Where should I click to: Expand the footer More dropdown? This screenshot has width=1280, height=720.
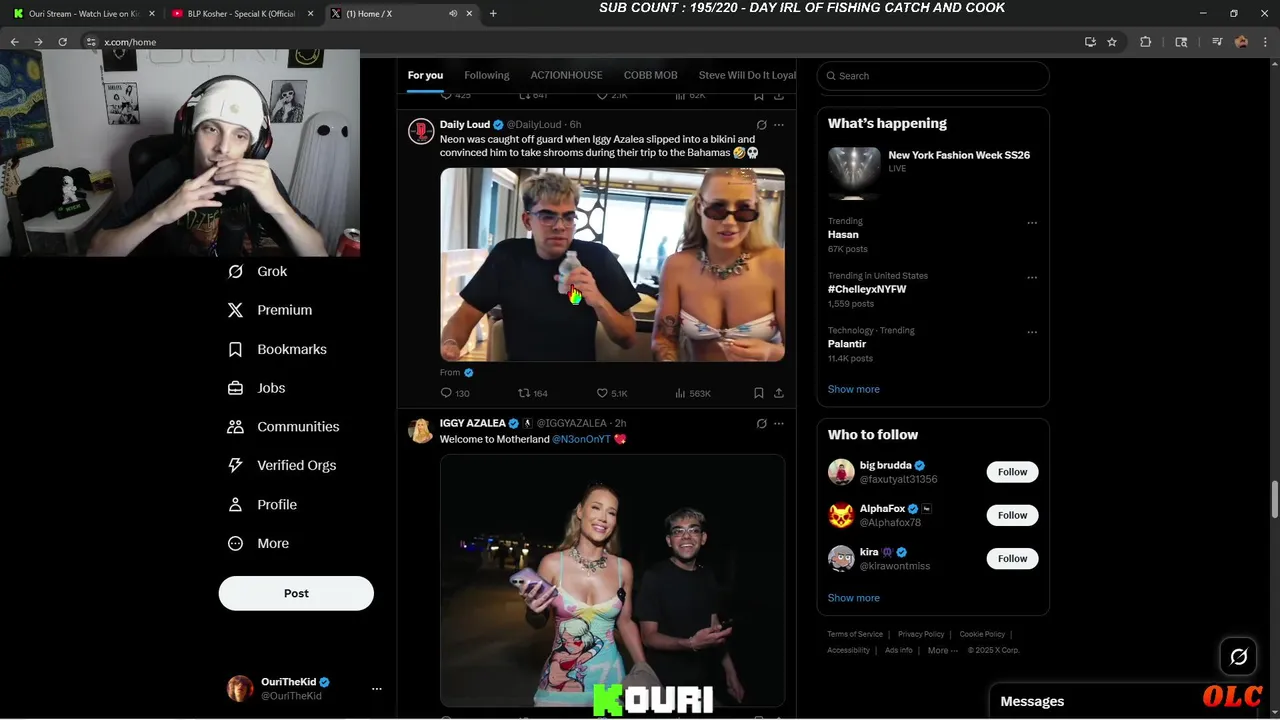[x=943, y=650]
